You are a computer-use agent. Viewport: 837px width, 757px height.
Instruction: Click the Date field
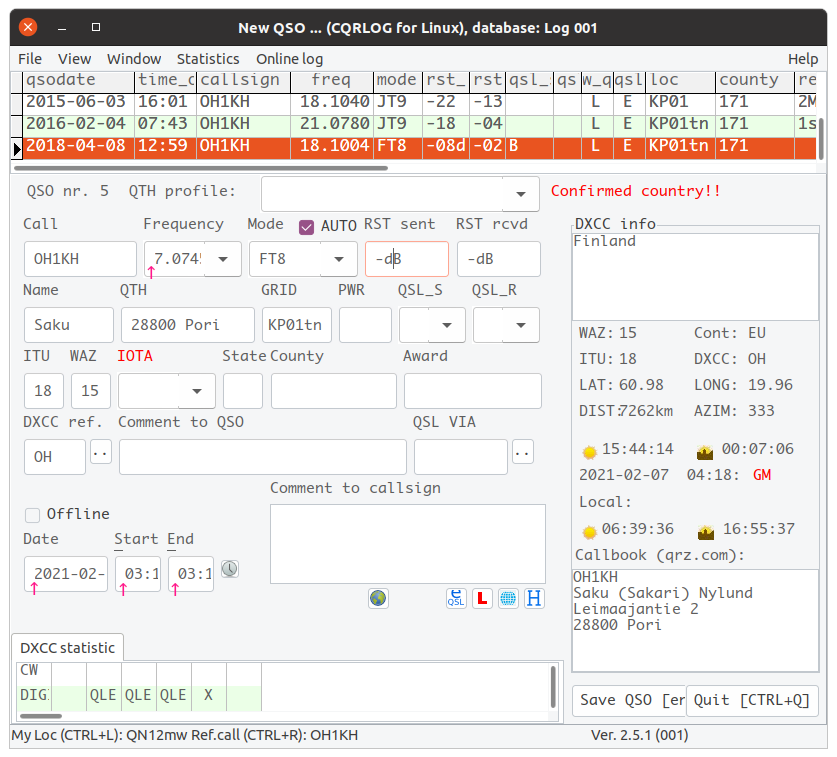66,574
